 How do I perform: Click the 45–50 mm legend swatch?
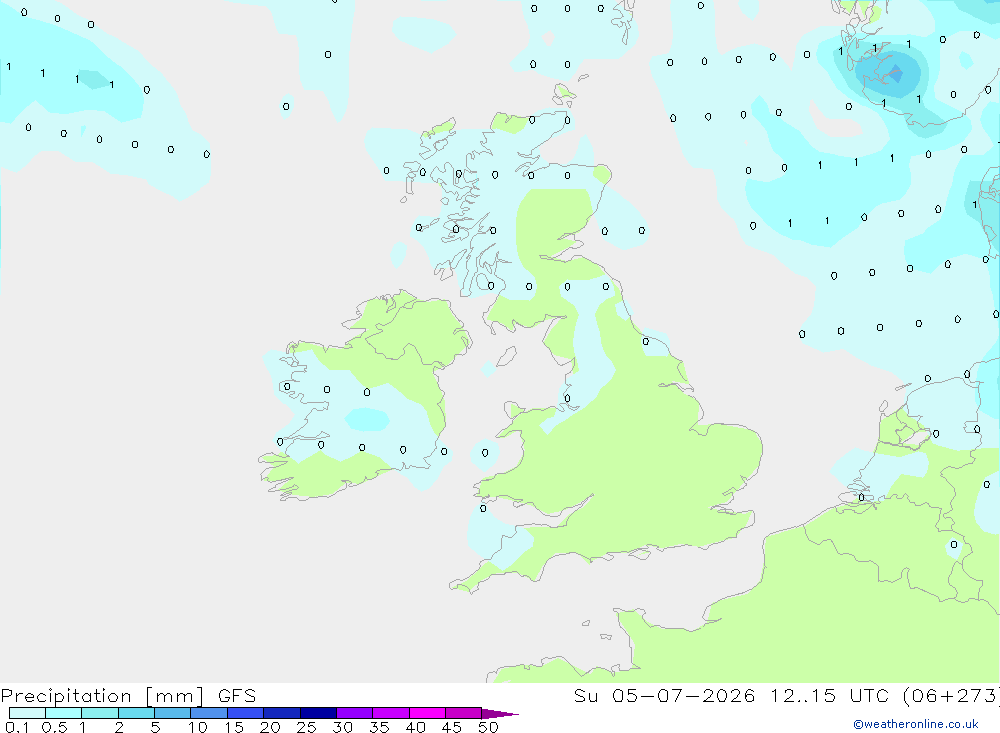[x=464, y=713]
